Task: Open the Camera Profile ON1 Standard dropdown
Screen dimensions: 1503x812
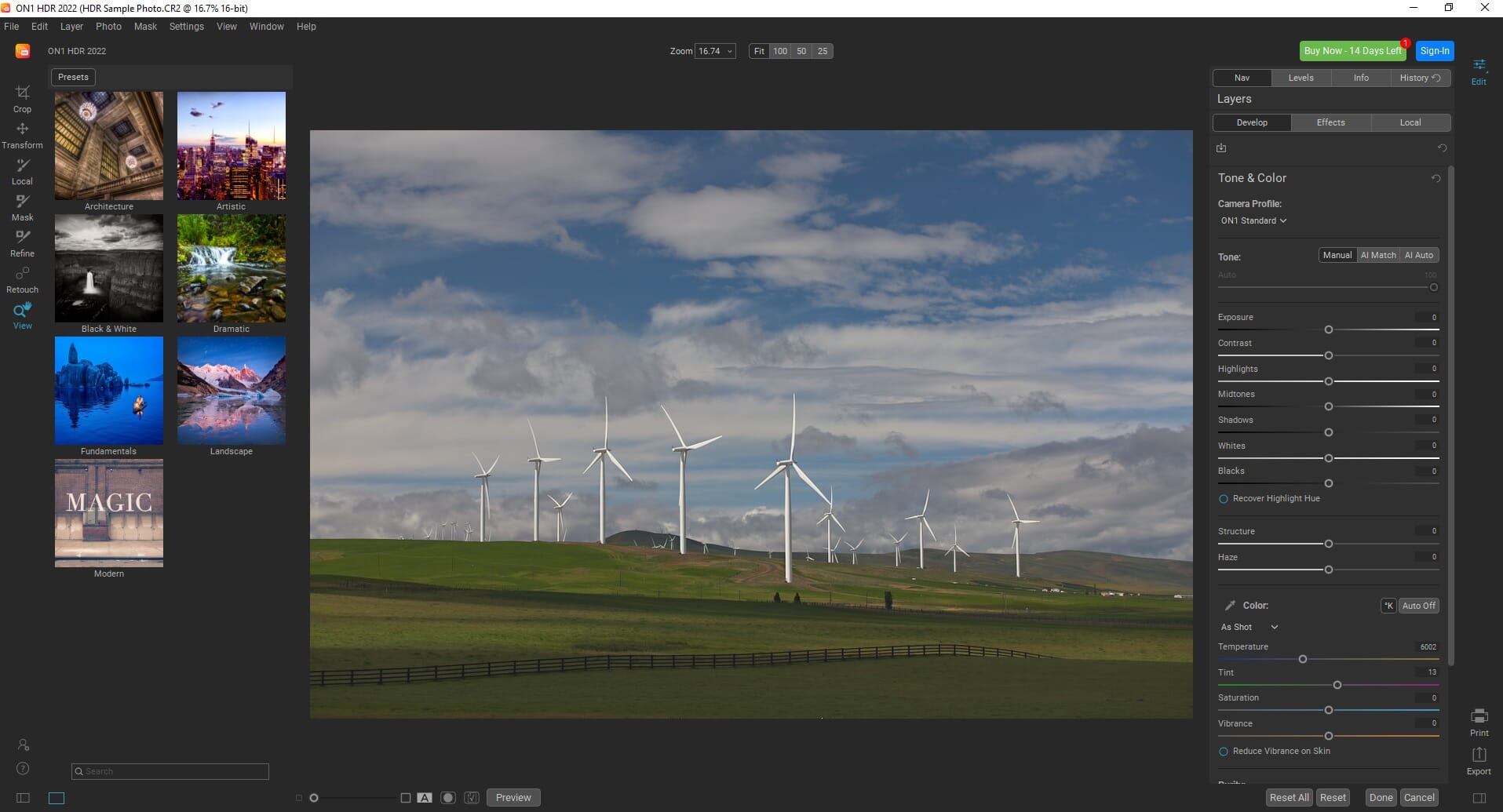Action: pos(1253,220)
